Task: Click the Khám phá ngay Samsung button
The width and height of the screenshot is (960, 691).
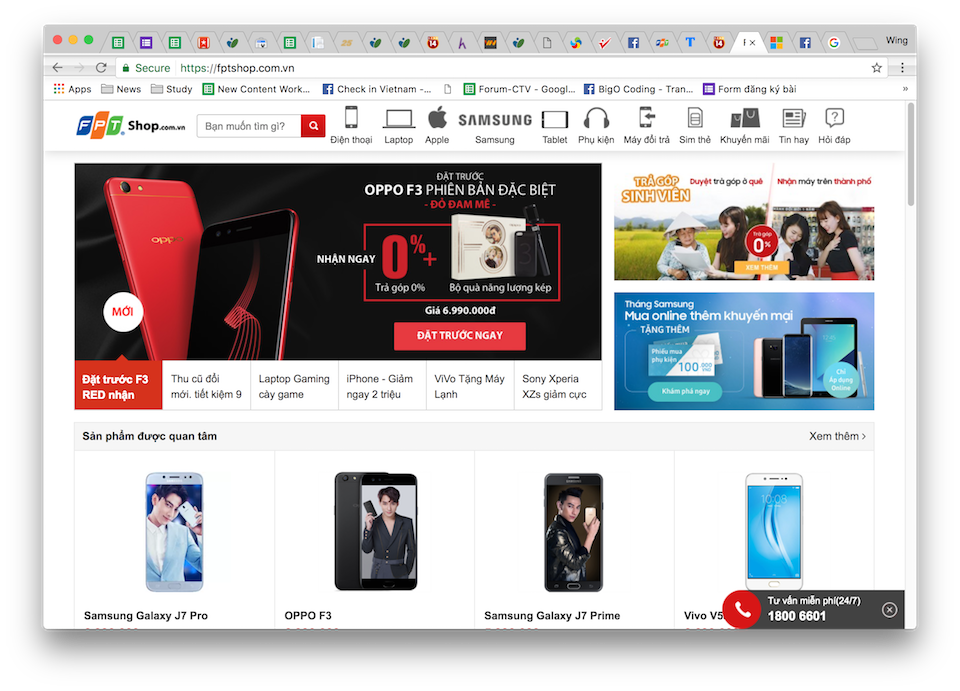Action: coord(685,391)
